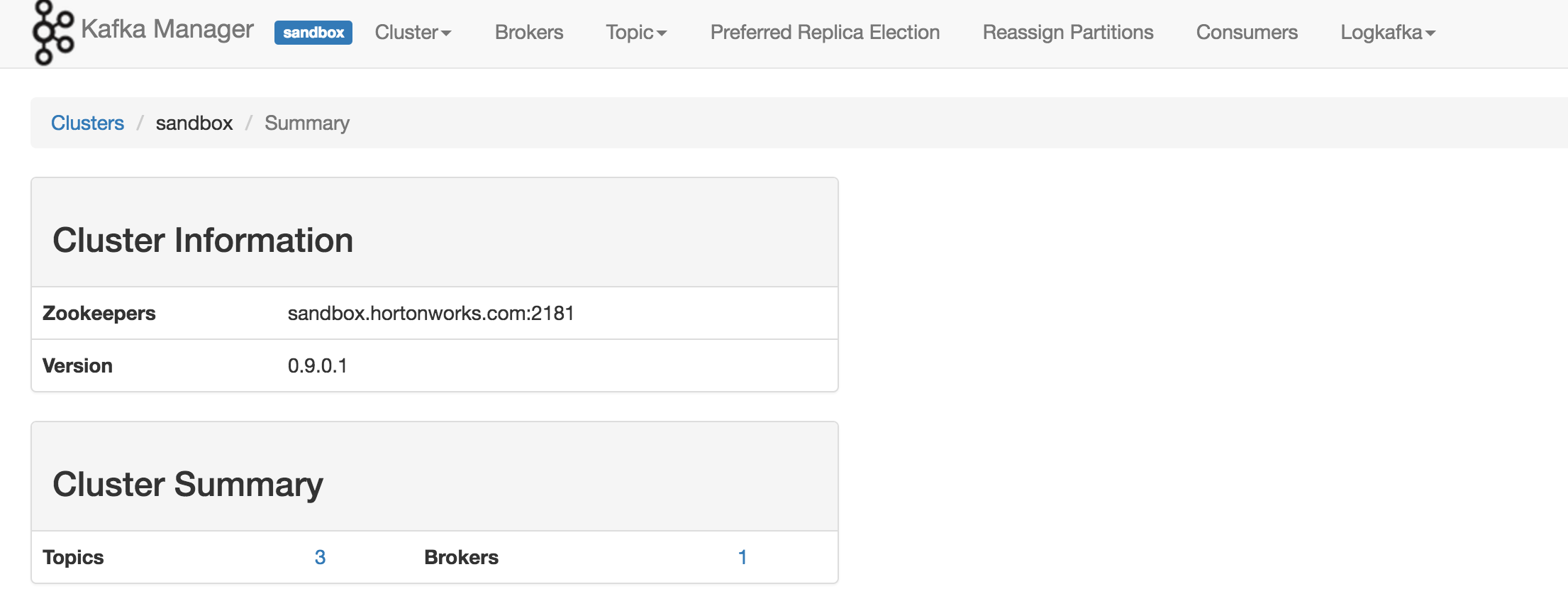1568x611 pixels.
Task: Open Reassign Partitions page
Action: (x=1067, y=33)
